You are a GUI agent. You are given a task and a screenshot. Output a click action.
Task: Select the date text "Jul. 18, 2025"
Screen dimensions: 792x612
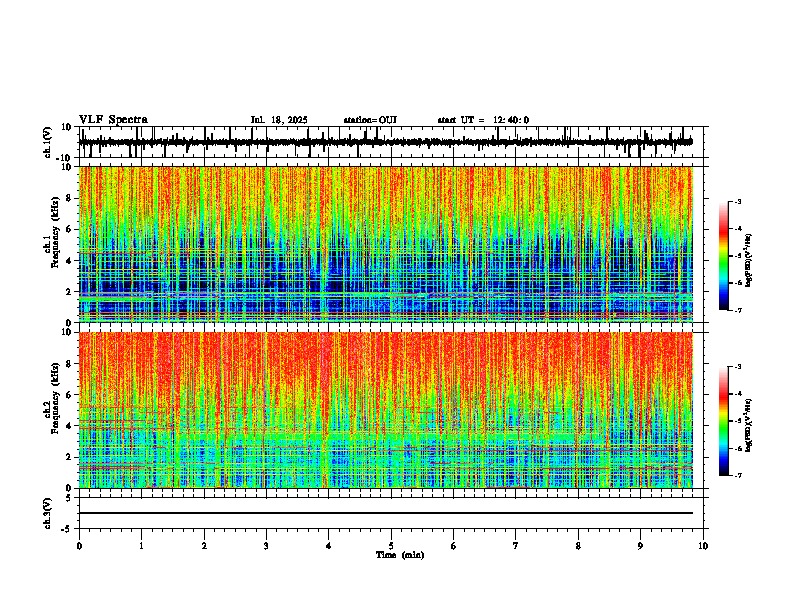point(279,120)
